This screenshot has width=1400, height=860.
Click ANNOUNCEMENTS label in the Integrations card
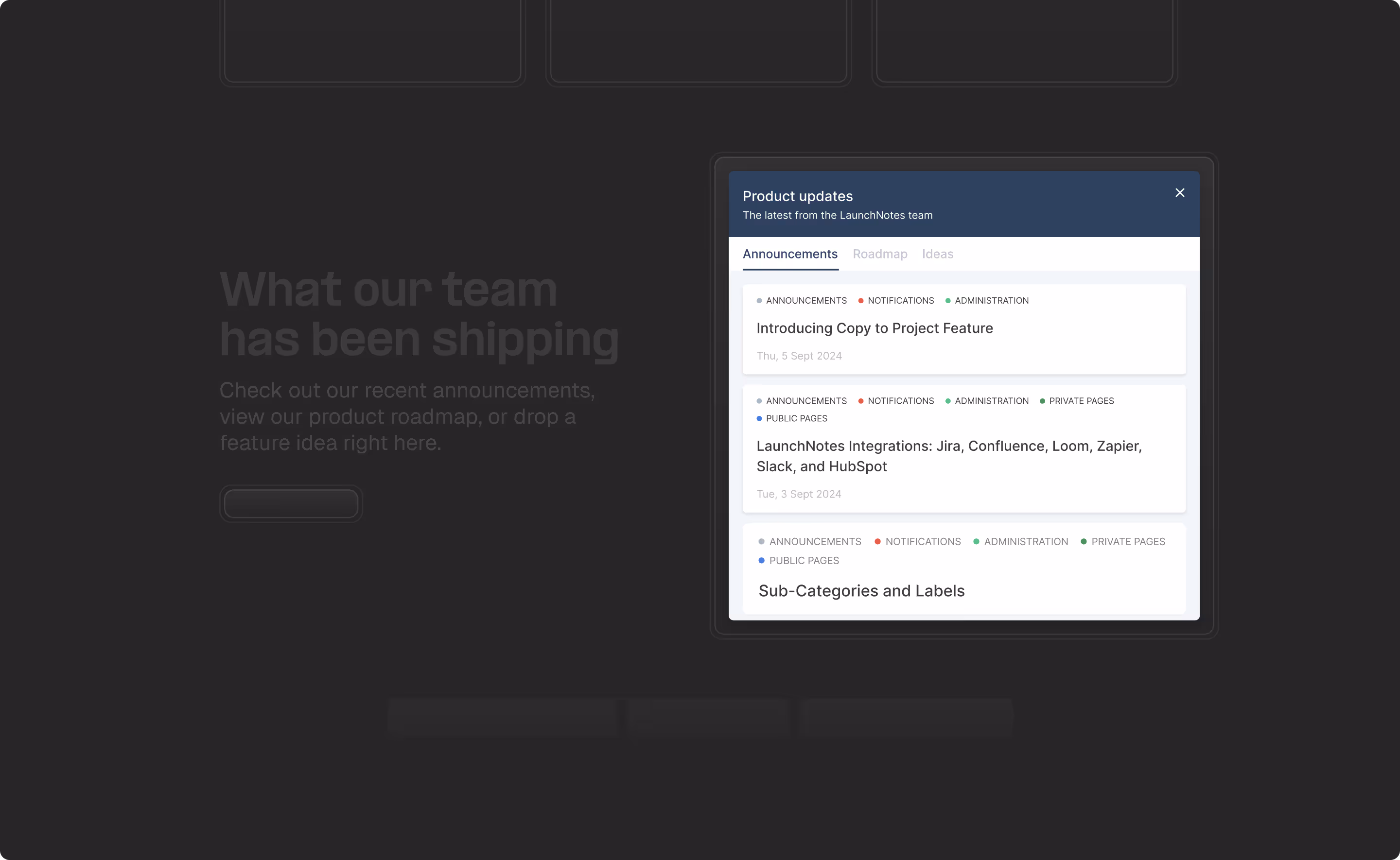[x=806, y=401]
